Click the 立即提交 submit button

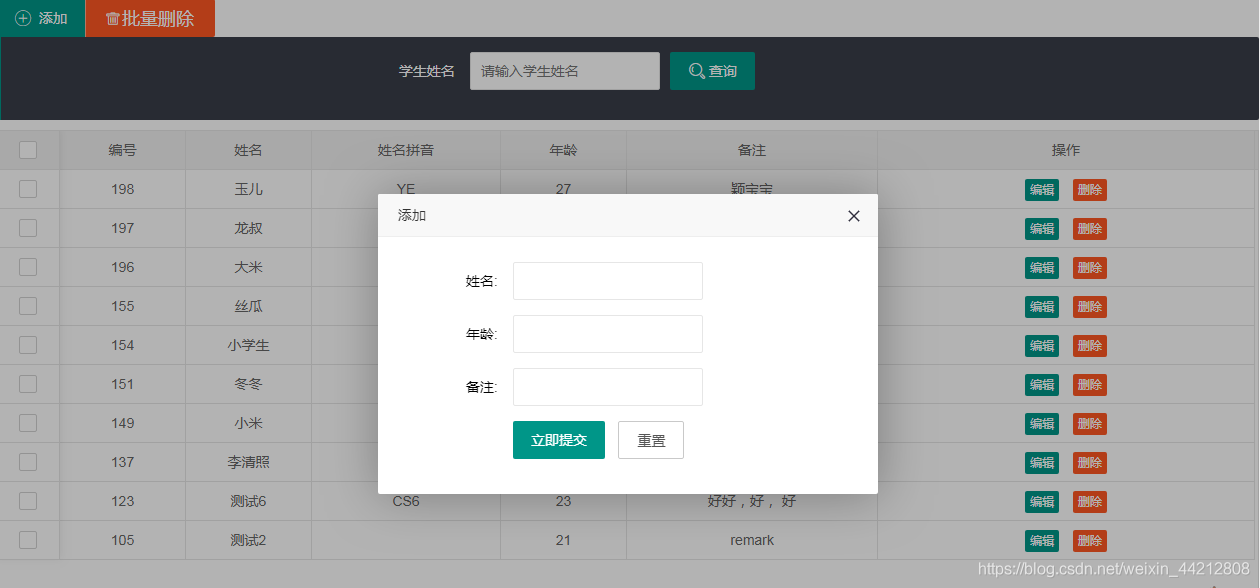(x=558, y=440)
